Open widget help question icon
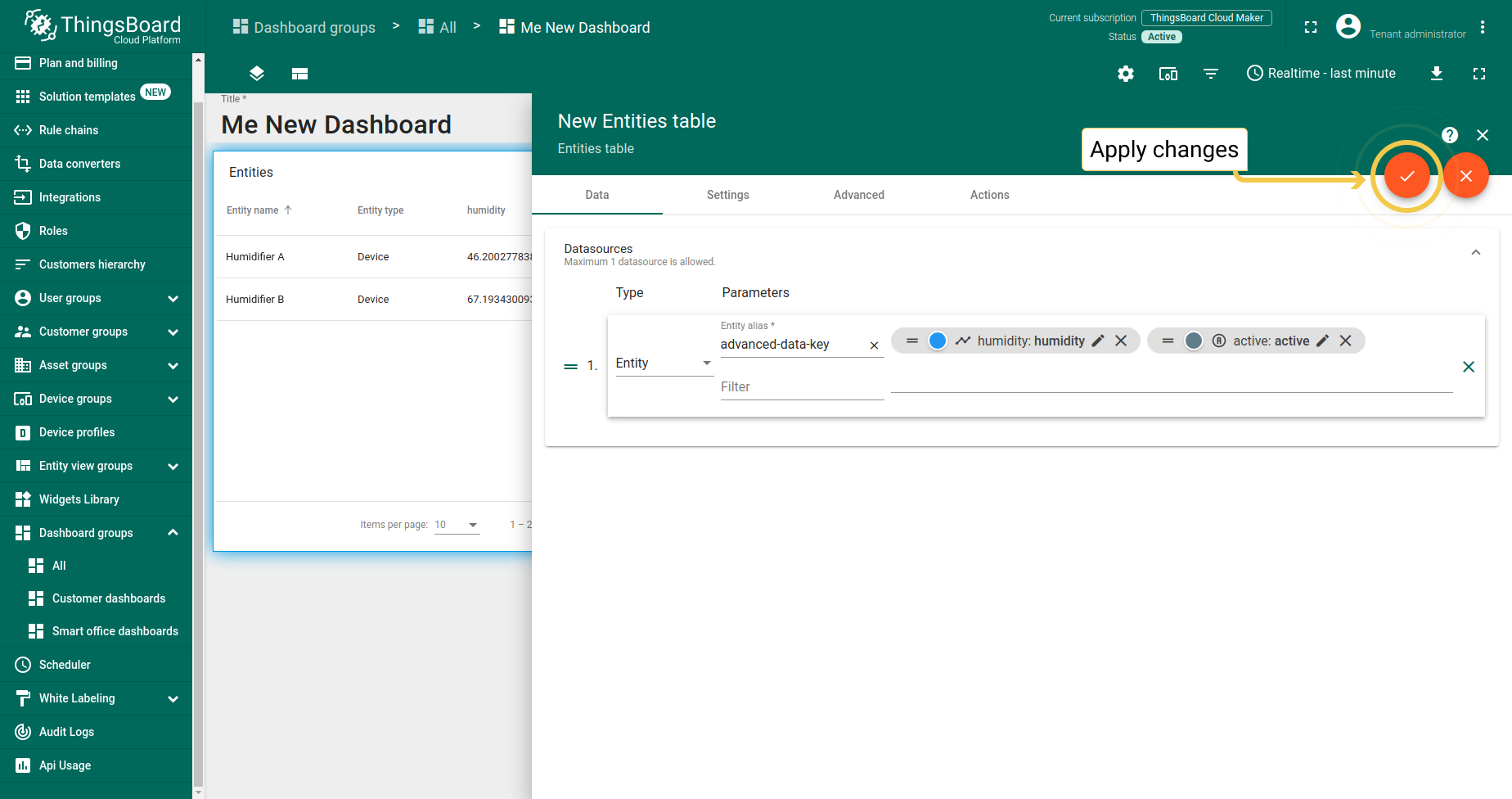The image size is (1512, 799). pos(1450,135)
